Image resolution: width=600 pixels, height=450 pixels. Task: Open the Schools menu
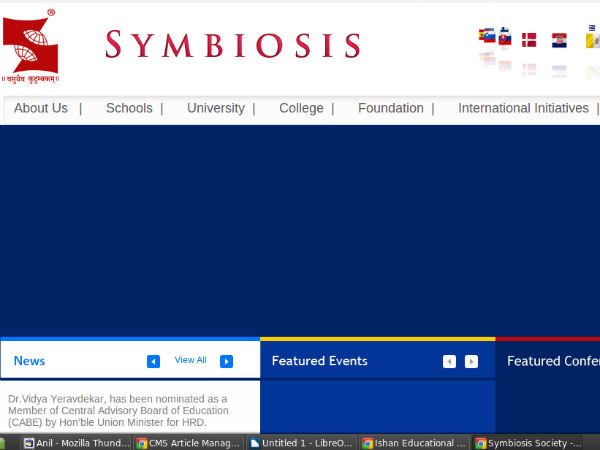pos(129,108)
